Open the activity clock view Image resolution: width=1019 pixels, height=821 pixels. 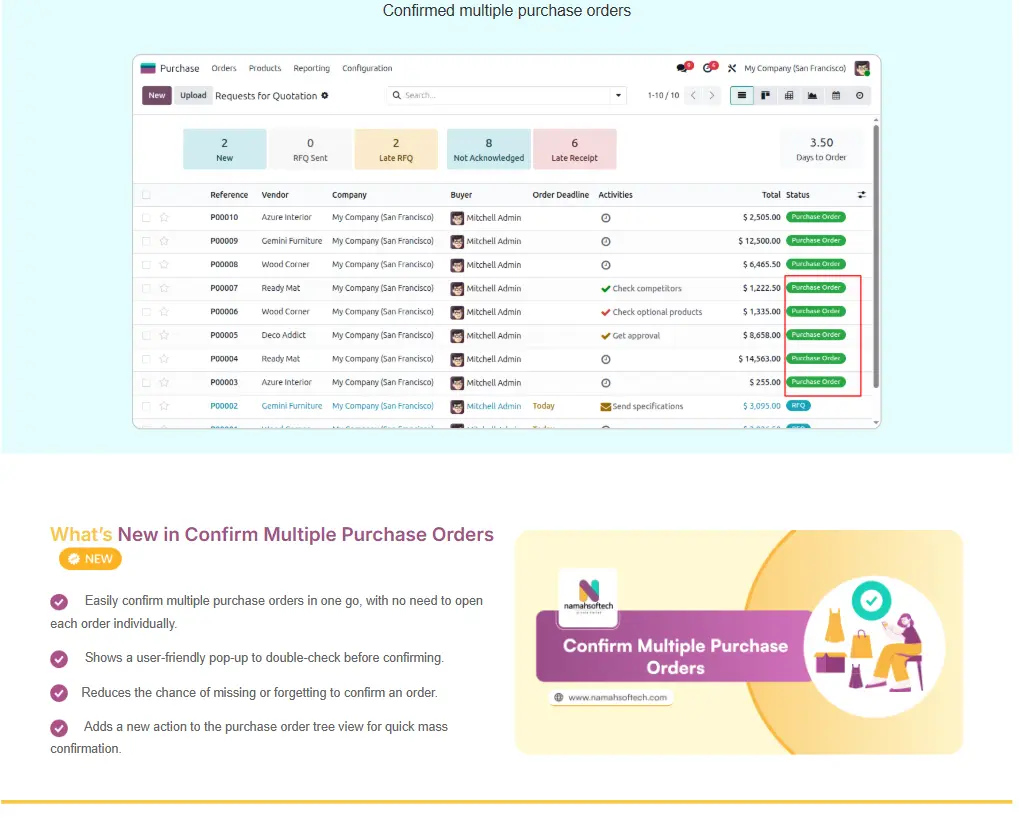coord(860,96)
